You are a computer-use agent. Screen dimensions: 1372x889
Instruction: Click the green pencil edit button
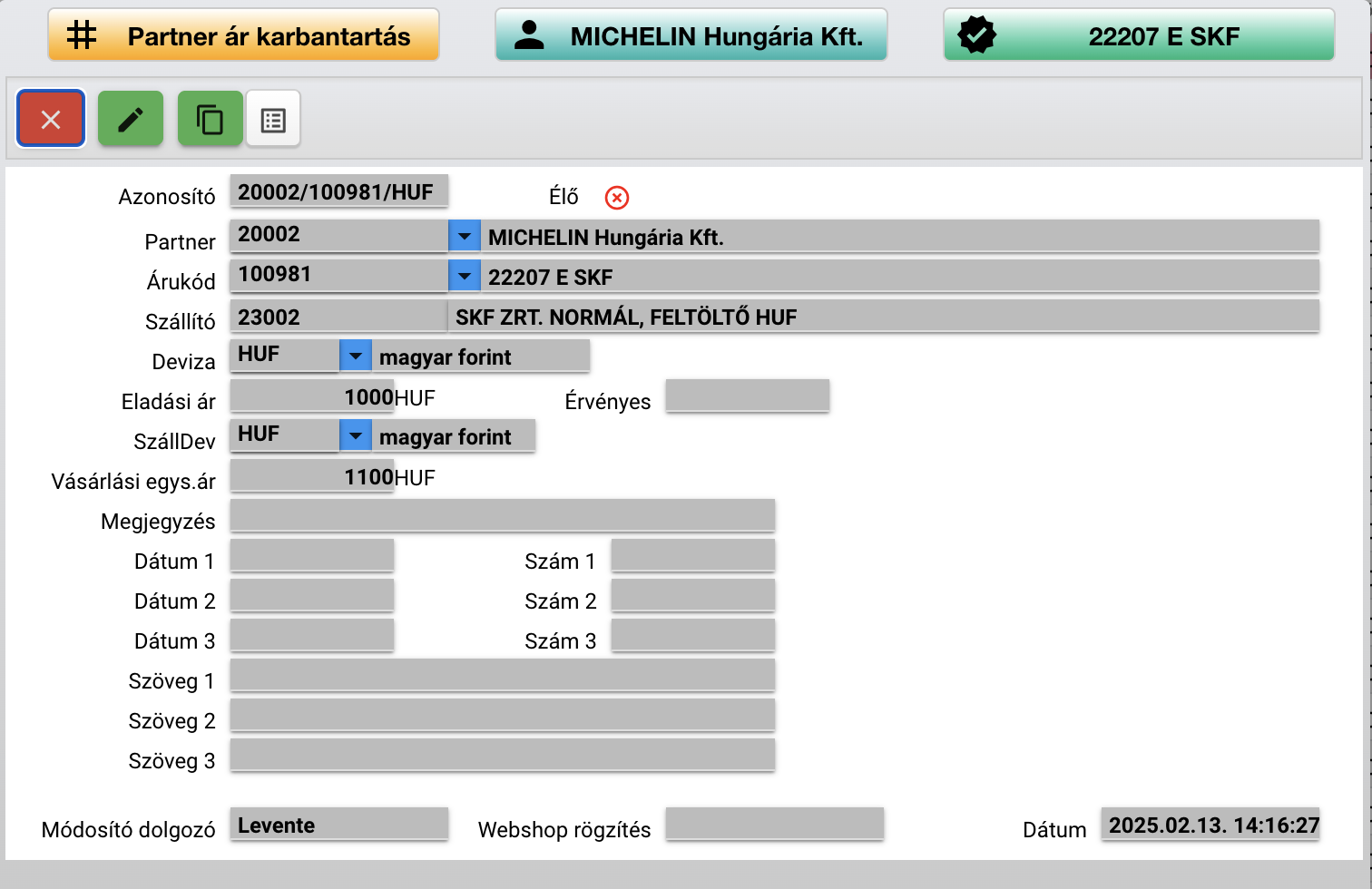131,119
